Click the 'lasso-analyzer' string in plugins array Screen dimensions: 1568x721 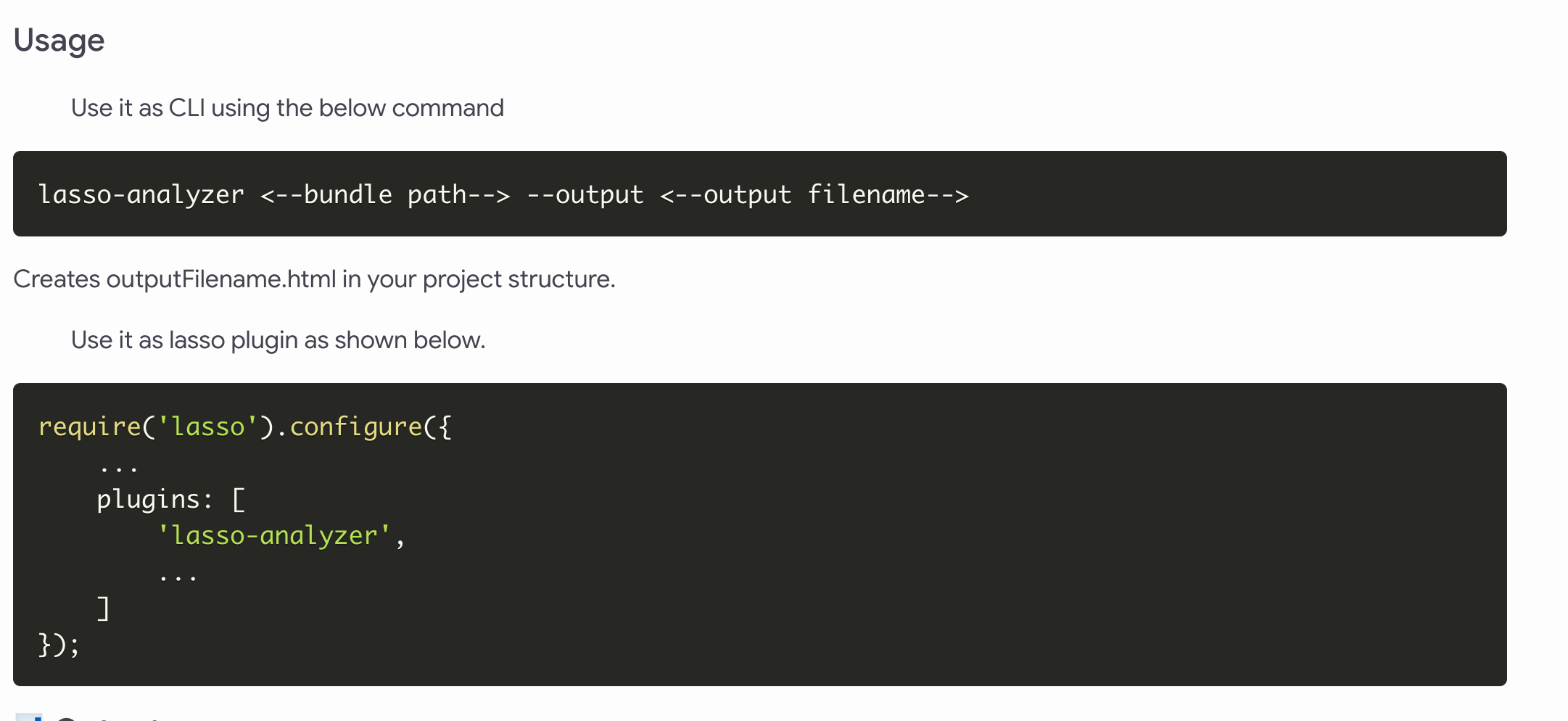[274, 536]
